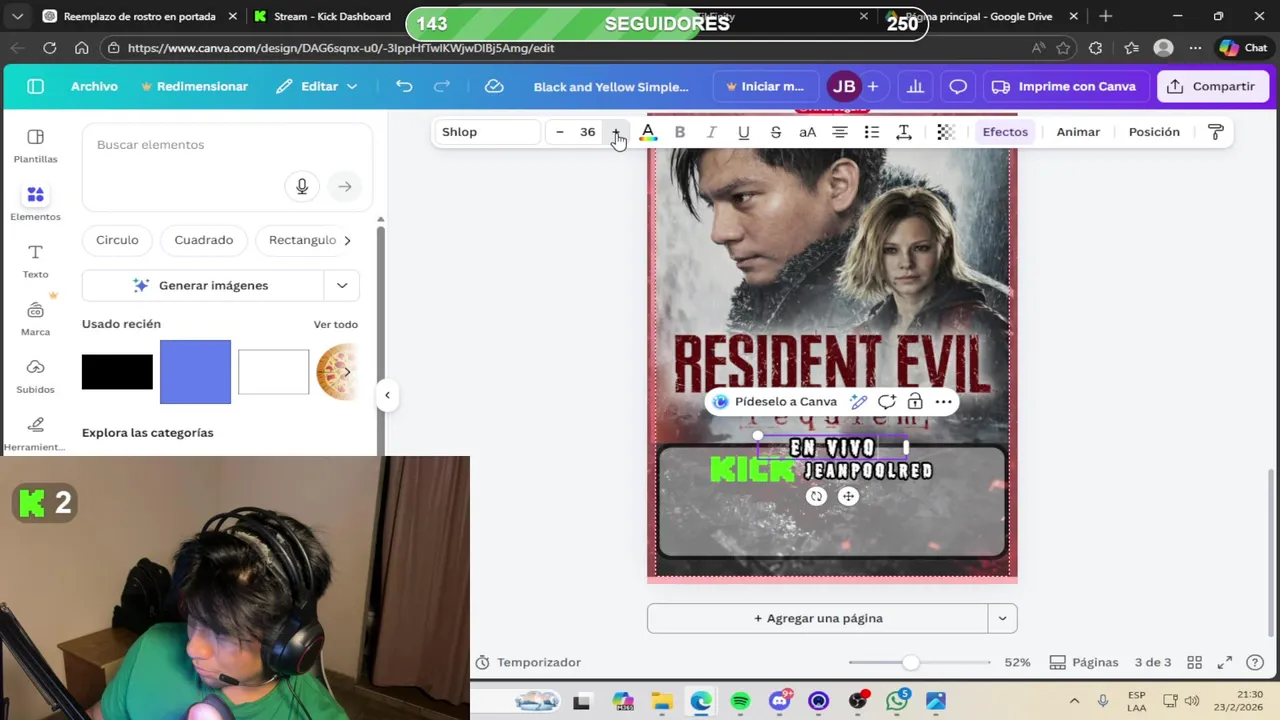Collapse the side panel arrow
The image size is (1280, 720).
click(x=387, y=395)
